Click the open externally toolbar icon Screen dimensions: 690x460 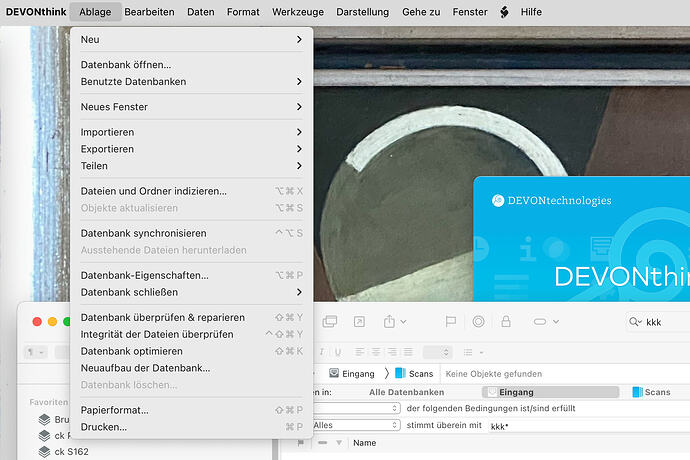[359, 322]
